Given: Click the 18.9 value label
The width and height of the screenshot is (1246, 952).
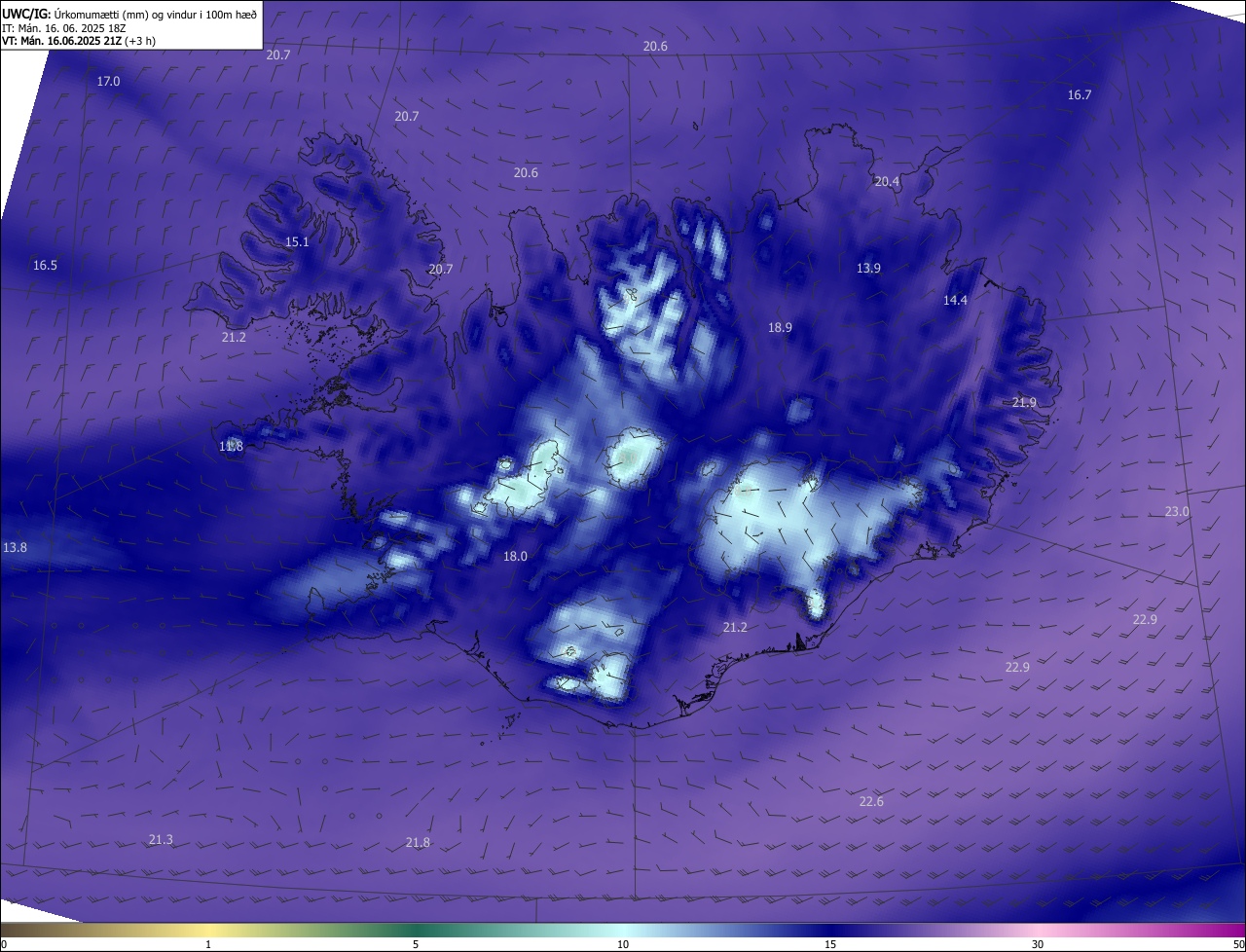Looking at the screenshot, I should (780, 328).
